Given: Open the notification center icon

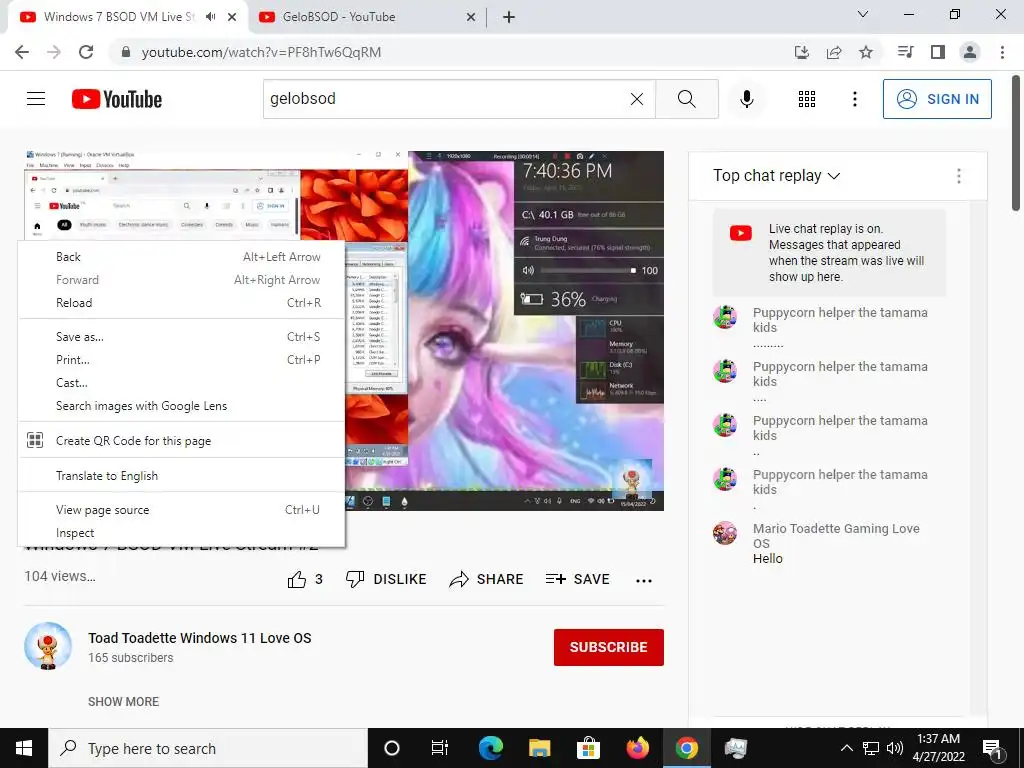Looking at the screenshot, I should (x=992, y=748).
